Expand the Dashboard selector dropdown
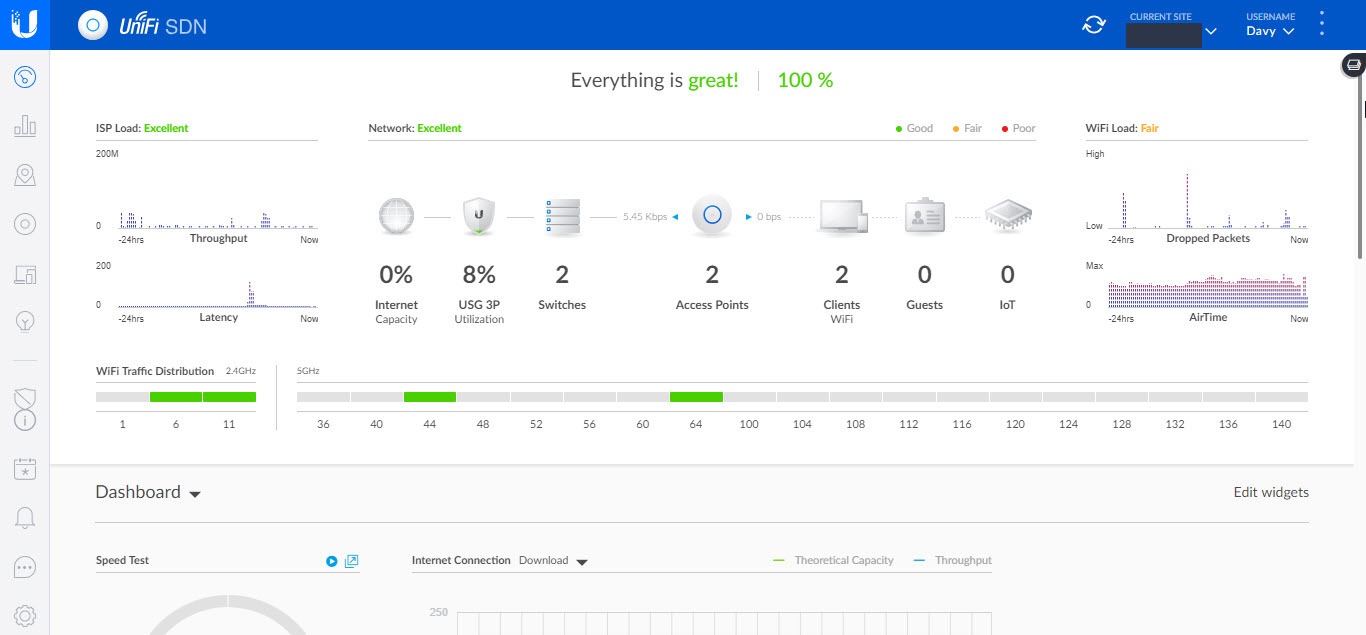The width and height of the screenshot is (1366, 635). [x=148, y=492]
